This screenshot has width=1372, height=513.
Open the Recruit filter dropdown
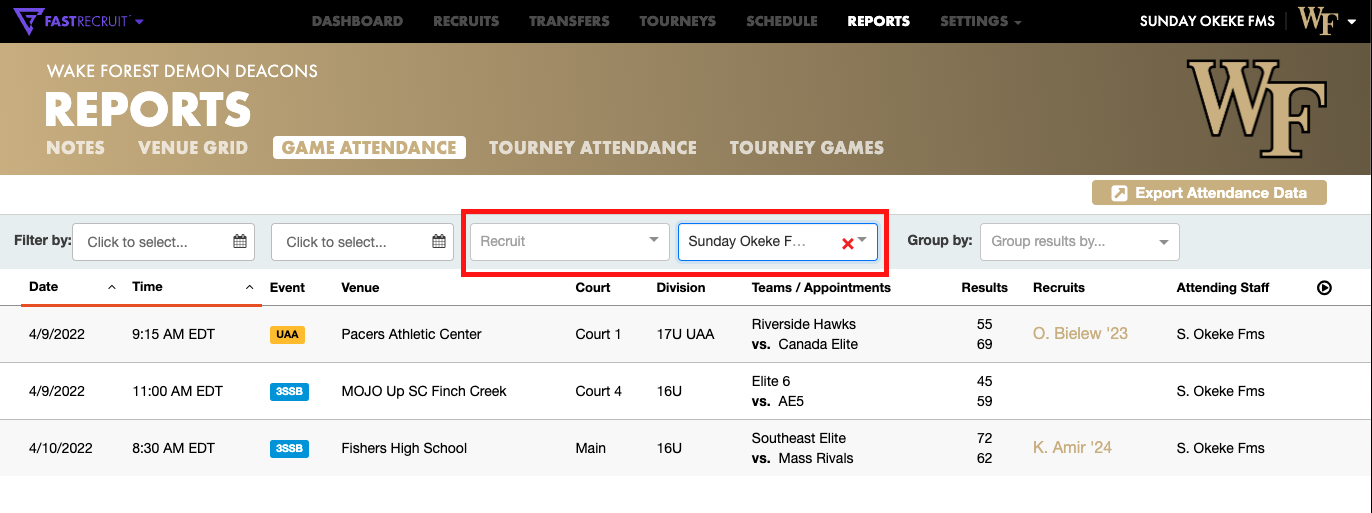[569, 241]
